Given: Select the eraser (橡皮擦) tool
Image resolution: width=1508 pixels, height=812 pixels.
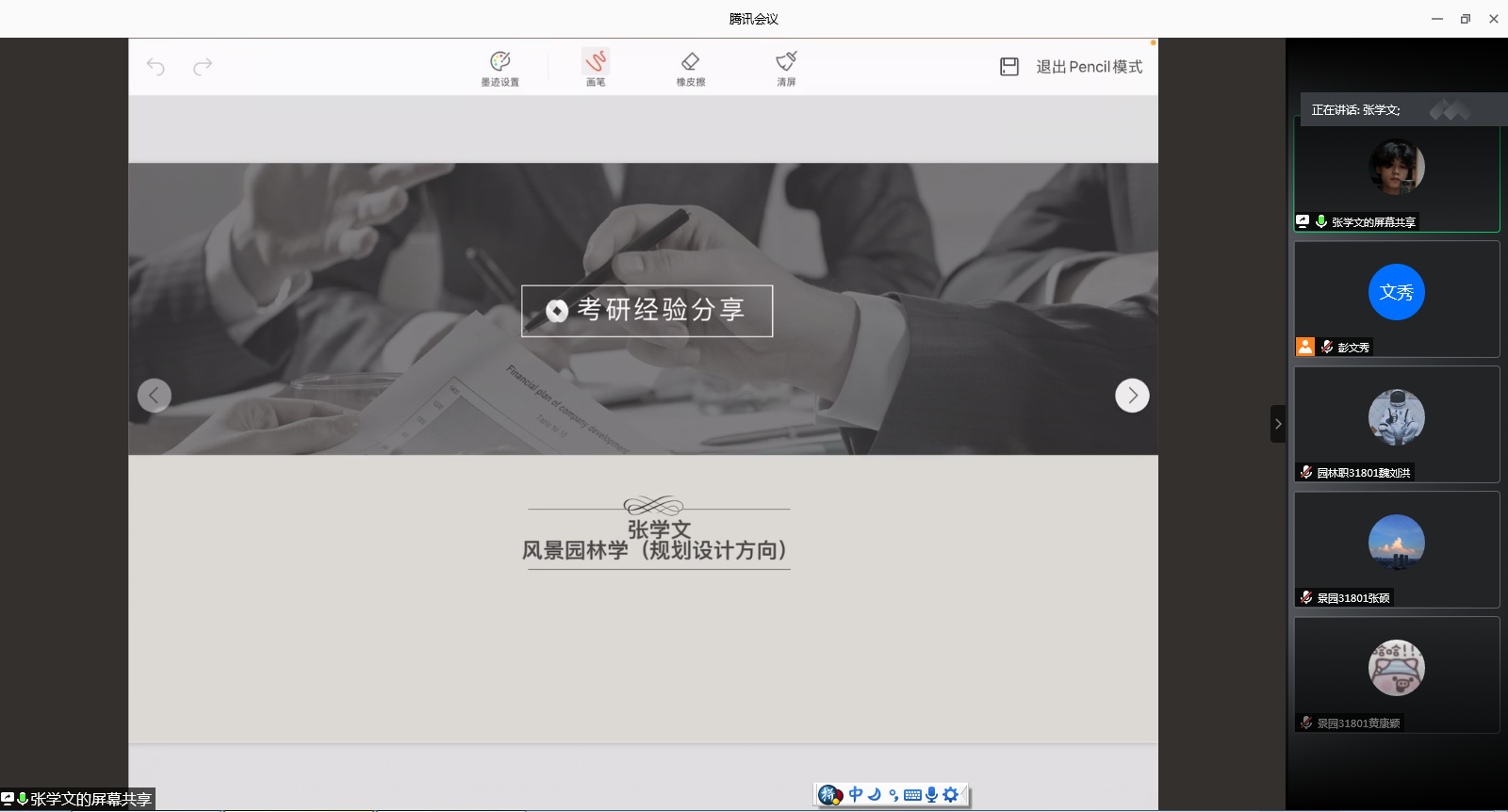Looking at the screenshot, I should click(691, 68).
